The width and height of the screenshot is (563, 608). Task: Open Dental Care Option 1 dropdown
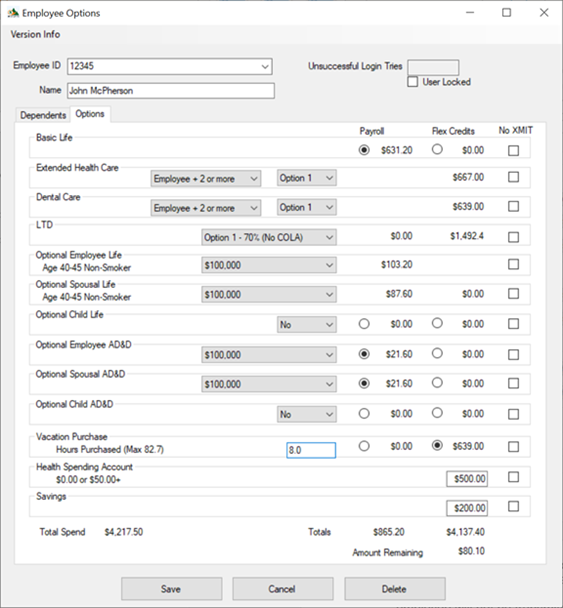point(306,207)
